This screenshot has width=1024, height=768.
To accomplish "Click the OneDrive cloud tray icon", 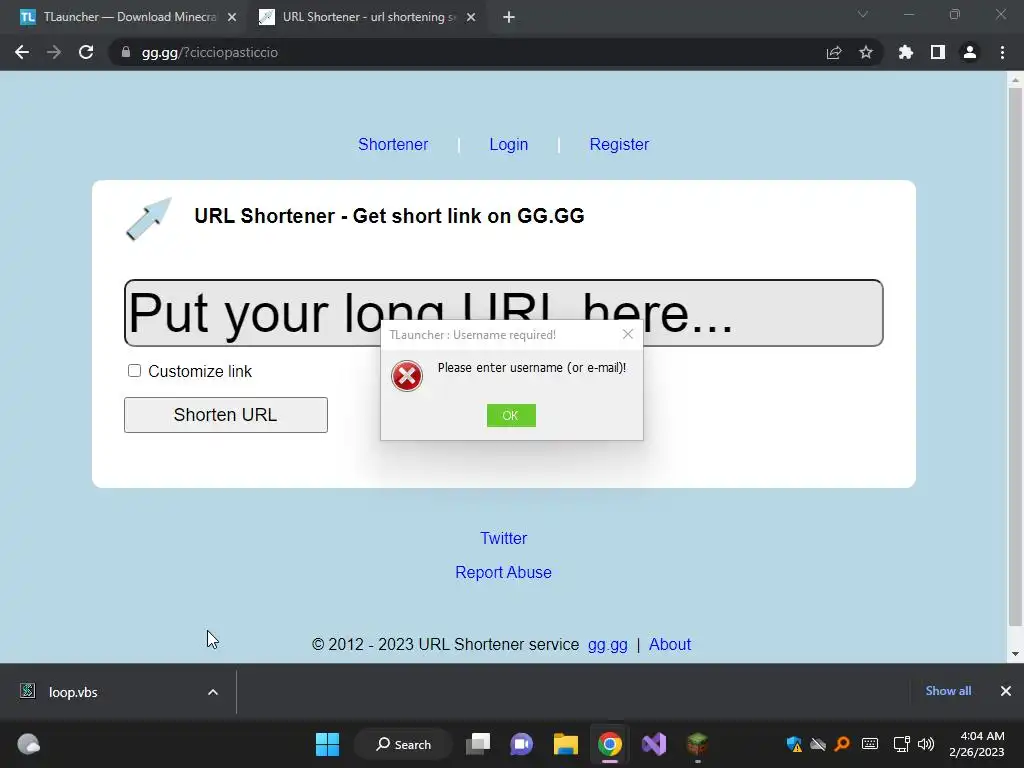I will coord(818,744).
